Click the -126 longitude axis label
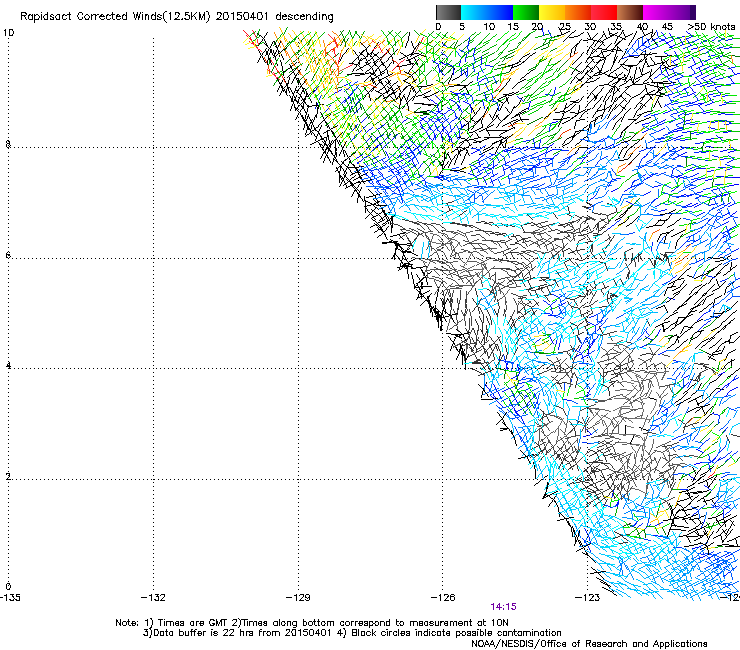Image resolution: width=740 pixels, height=650 pixels. [443, 598]
